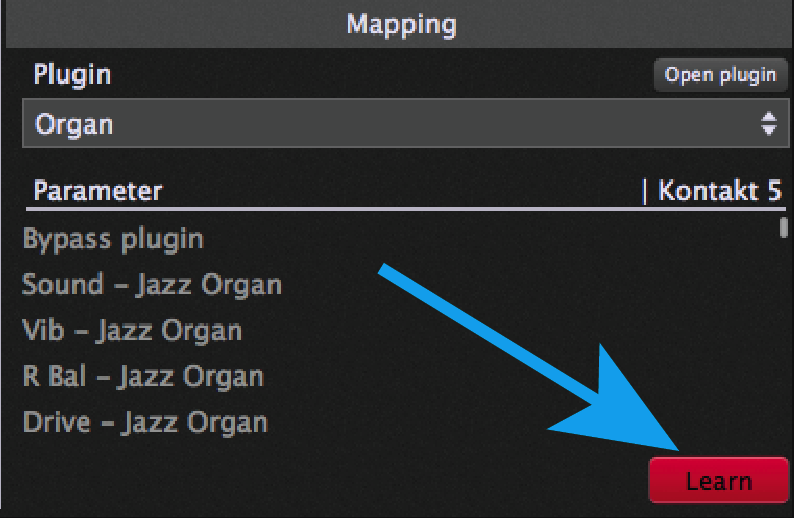Click the Open plugin button
Viewport: 794px width, 518px height.
pyautogui.click(x=720, y=75)
